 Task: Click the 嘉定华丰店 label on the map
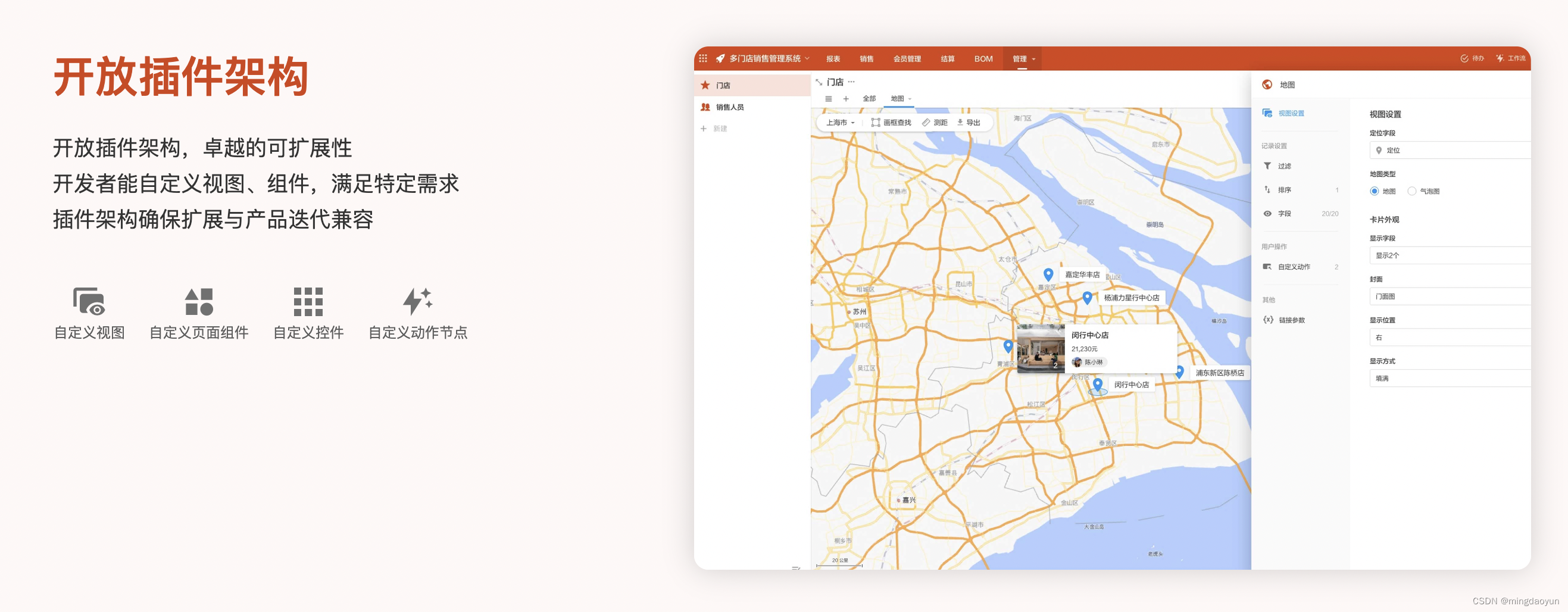(1082, 274)
